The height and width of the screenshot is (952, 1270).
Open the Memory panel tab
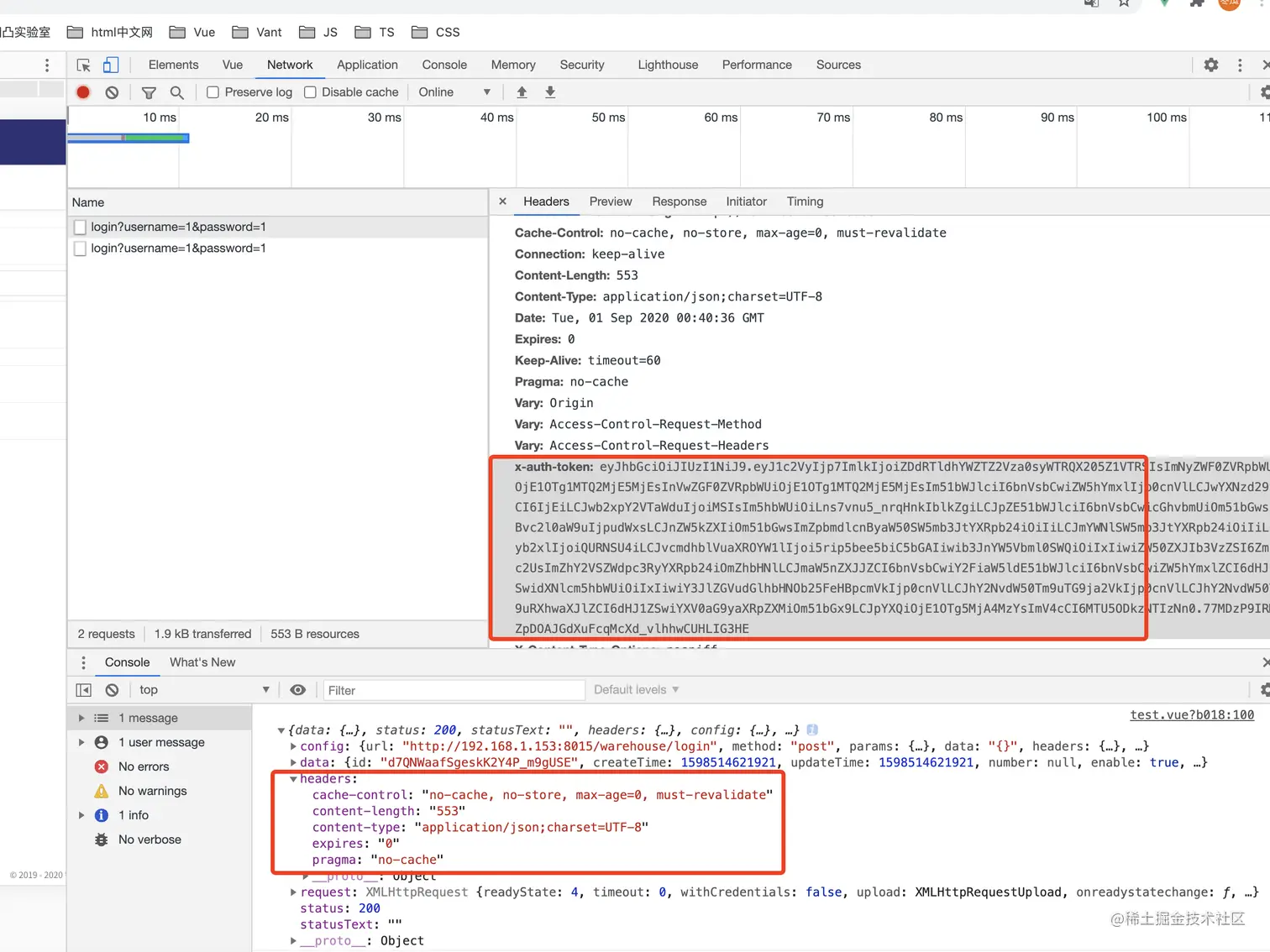513,65
